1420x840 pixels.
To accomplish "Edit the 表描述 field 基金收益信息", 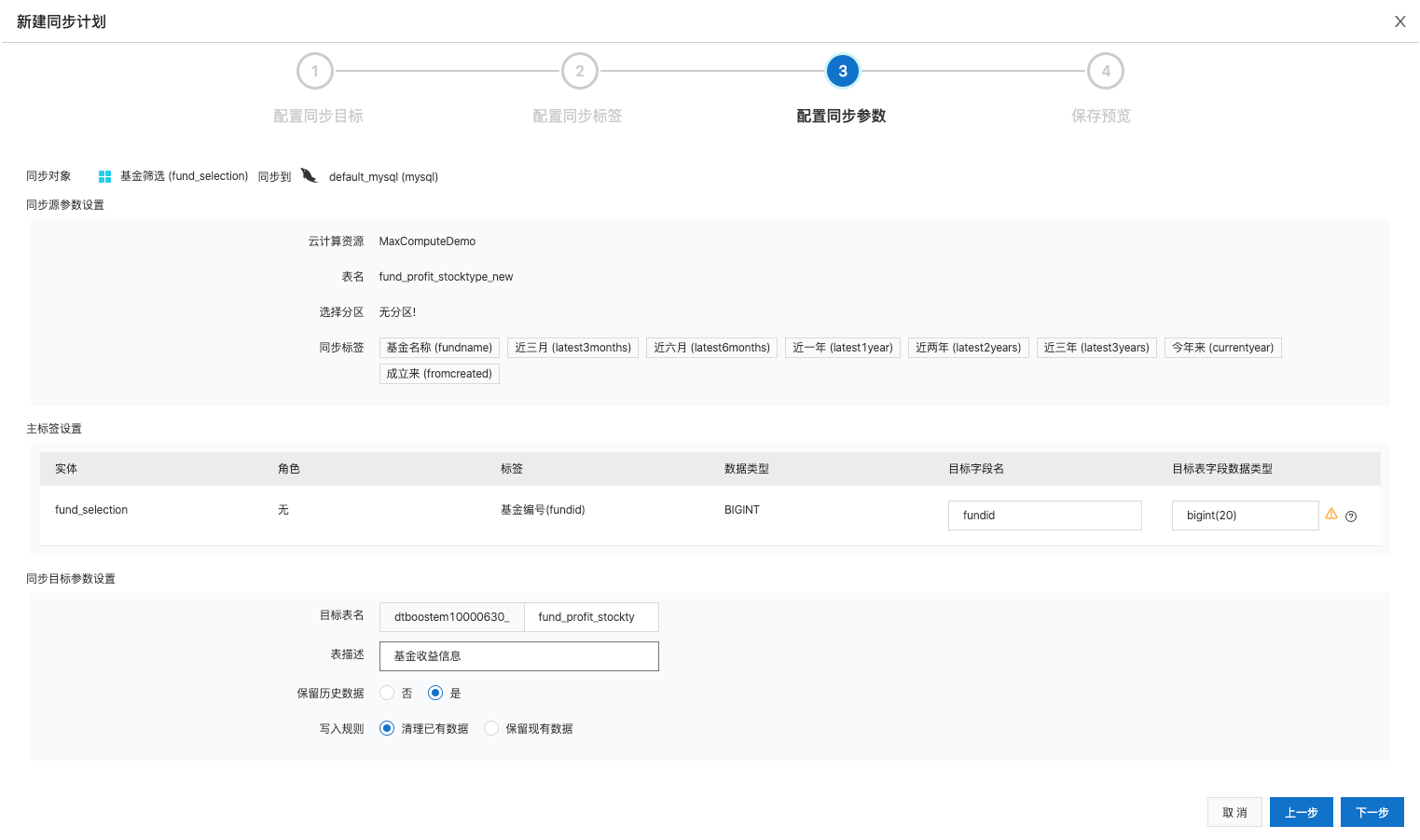I will pos(519,656).
